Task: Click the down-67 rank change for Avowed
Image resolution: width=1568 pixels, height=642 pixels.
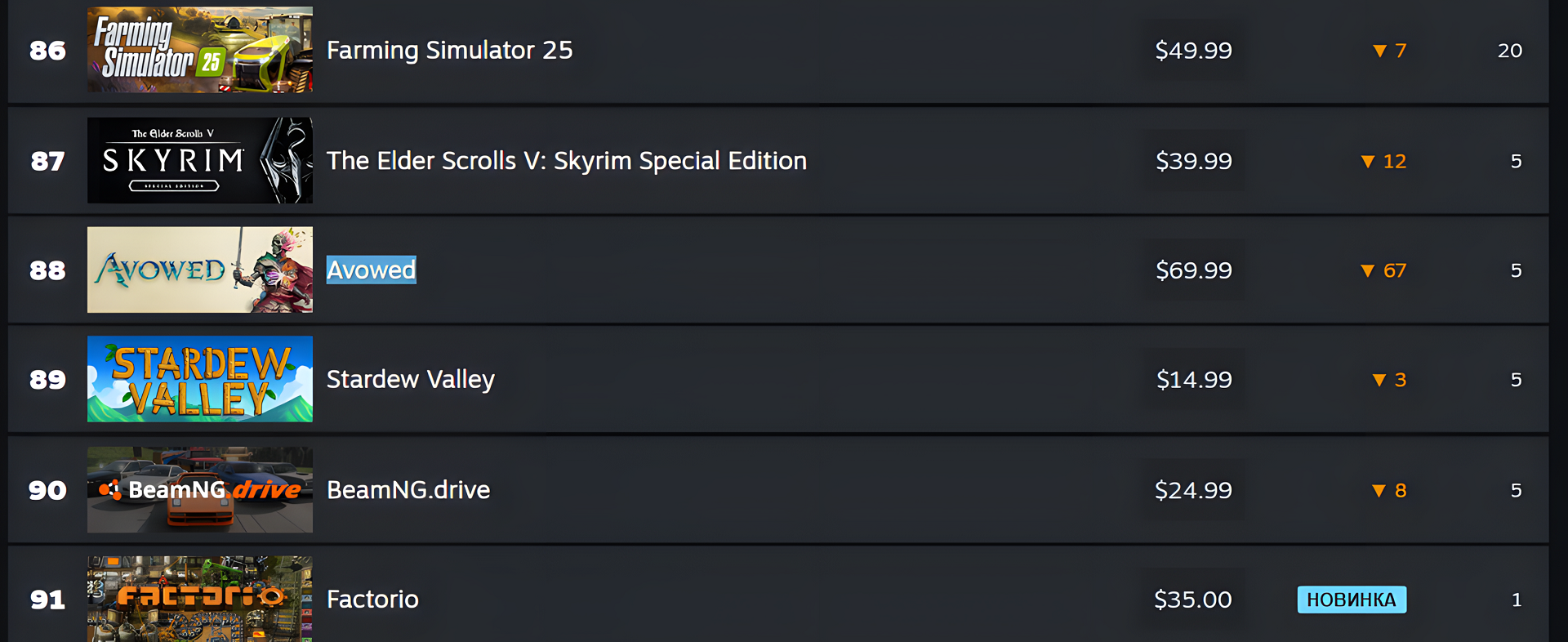Action: (1383, 270)
